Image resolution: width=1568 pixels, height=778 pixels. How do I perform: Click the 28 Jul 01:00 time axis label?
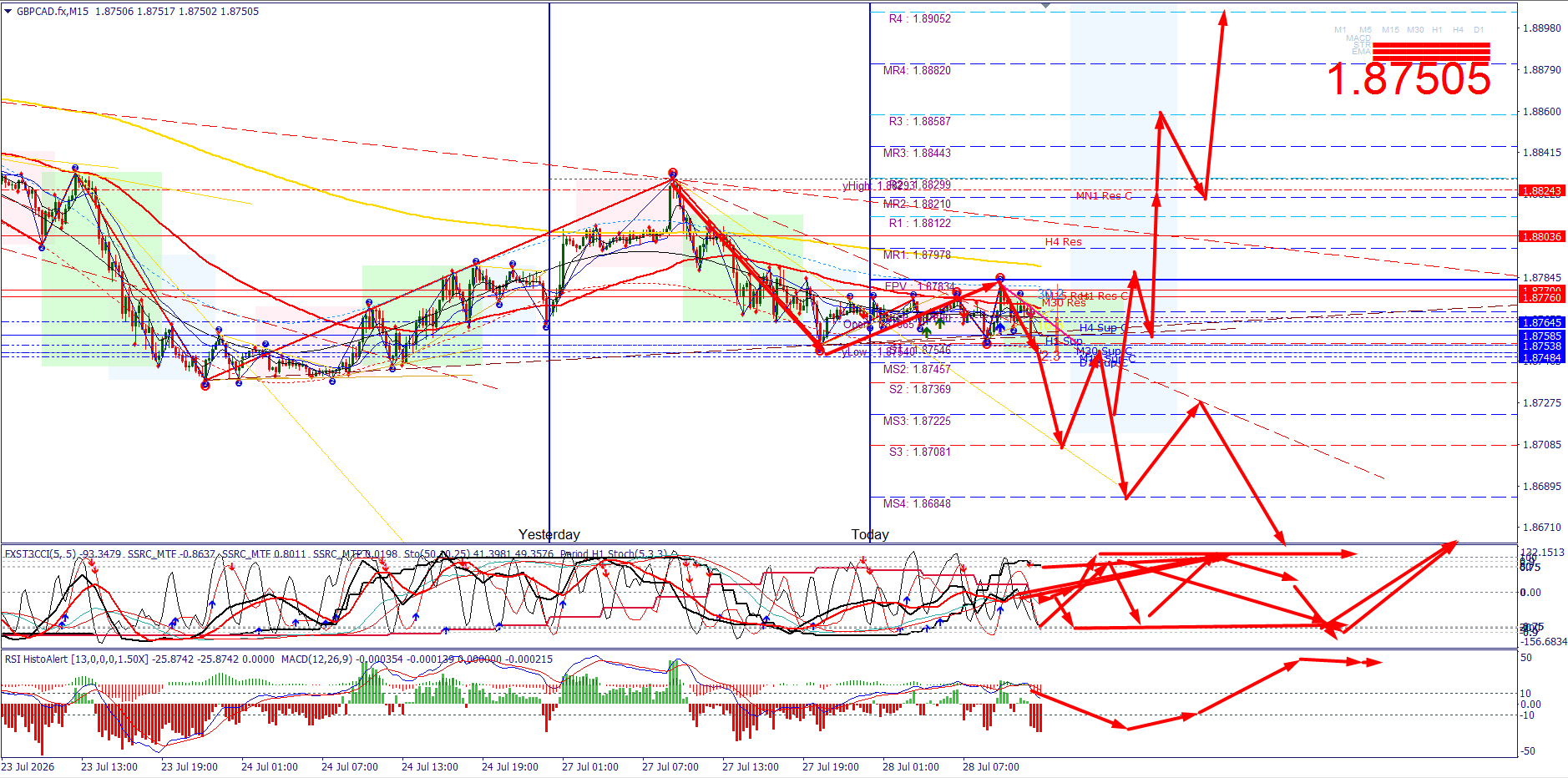pos(911,767)
